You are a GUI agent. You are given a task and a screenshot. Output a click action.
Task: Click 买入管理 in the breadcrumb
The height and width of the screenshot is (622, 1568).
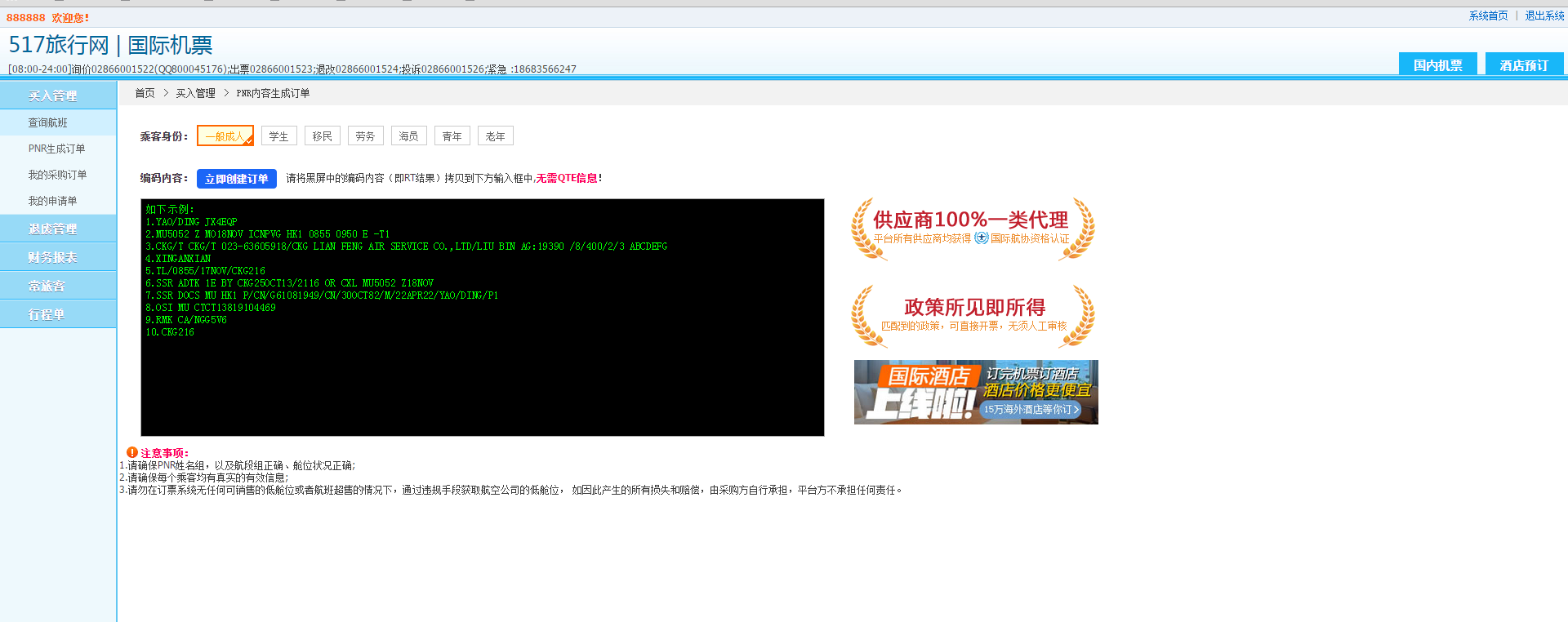point(195,93)
